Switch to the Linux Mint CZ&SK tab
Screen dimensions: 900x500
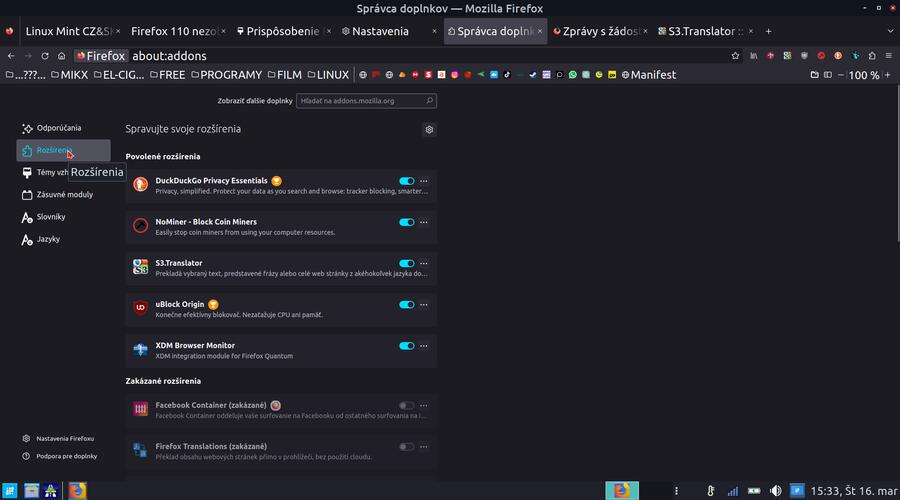[60, 31]
